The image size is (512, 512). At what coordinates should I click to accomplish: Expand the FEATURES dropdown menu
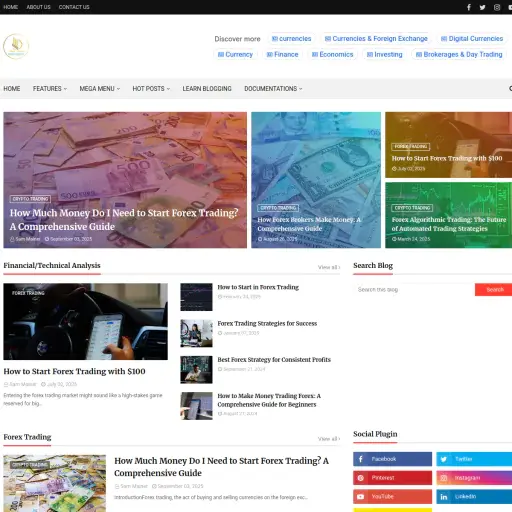50,89
